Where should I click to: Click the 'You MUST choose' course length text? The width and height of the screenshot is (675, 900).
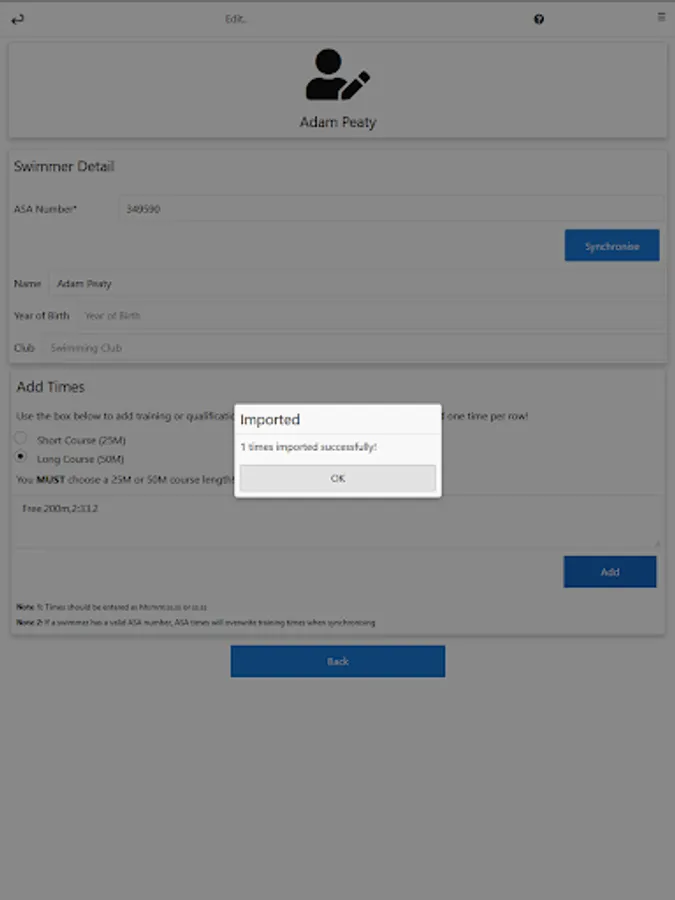[125, 479]
